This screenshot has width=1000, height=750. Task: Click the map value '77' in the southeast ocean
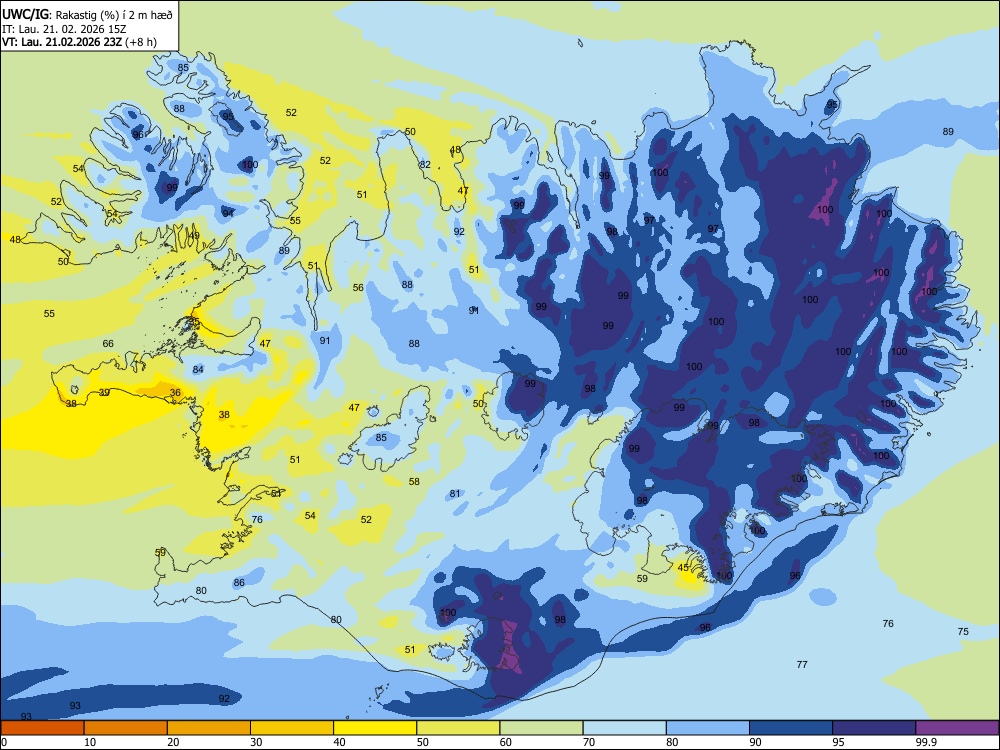(x=802, y=665)
